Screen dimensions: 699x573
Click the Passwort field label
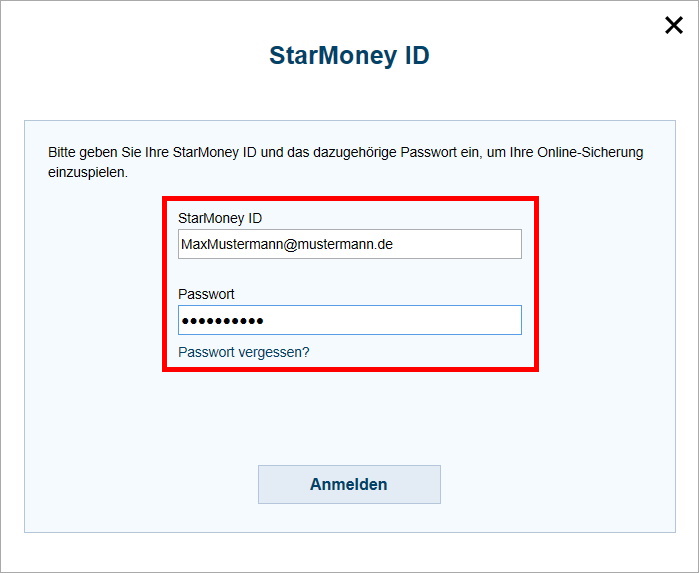[206, 294]
